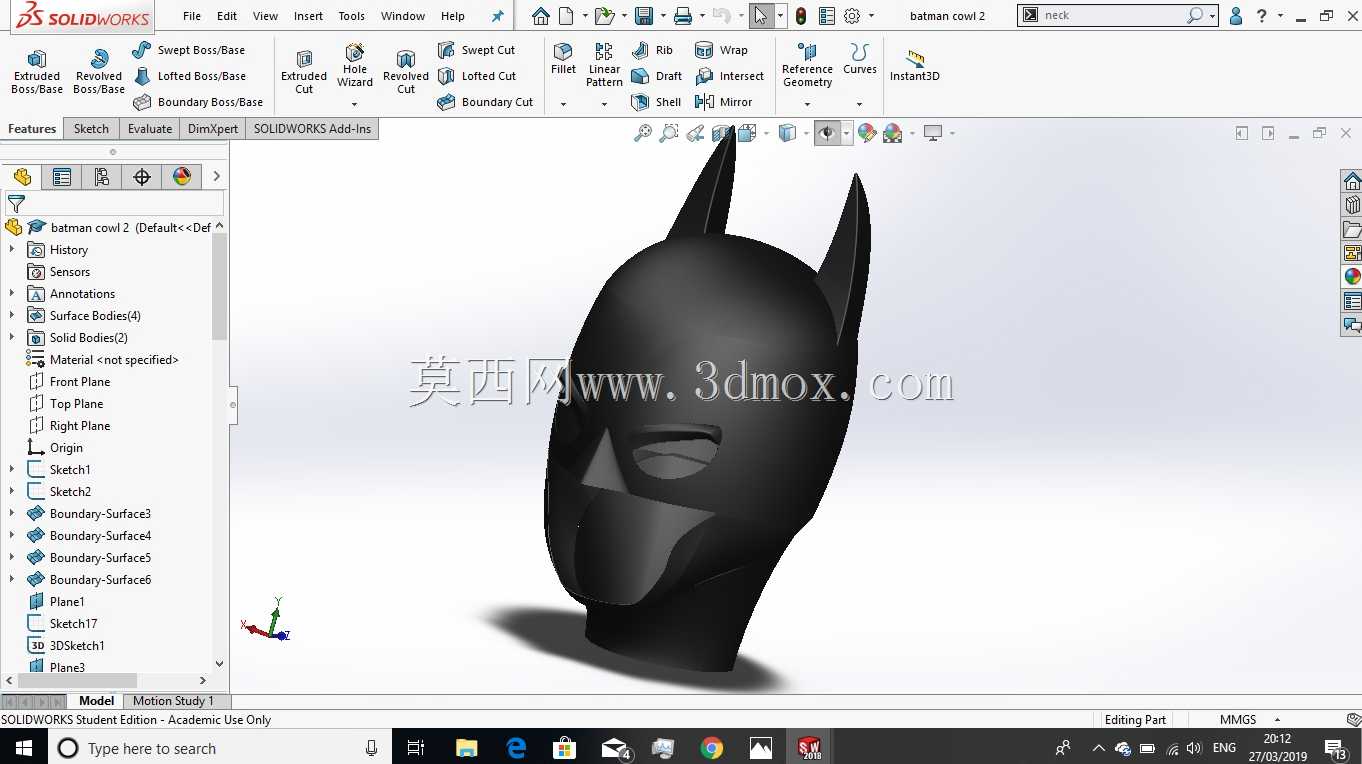The height and width of the screenshot is (764, 1362).
Task: Activate the Boundary Boss/Base feature
Action: [x=198, y=102]
